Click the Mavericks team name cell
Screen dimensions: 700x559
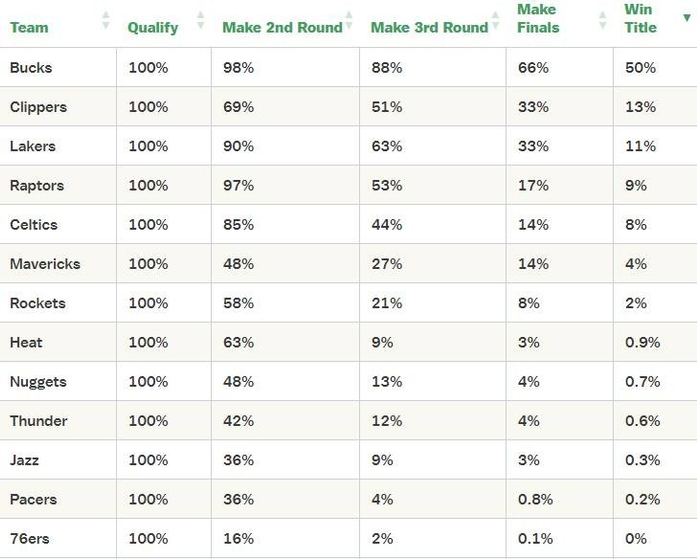point(45,264)
